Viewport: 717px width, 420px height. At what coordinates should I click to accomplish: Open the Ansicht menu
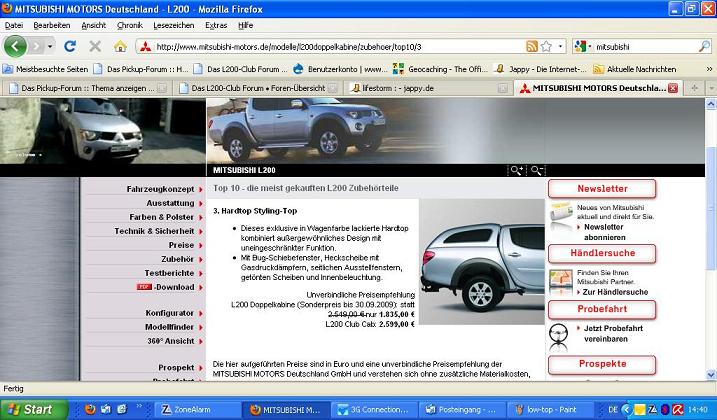93,25
